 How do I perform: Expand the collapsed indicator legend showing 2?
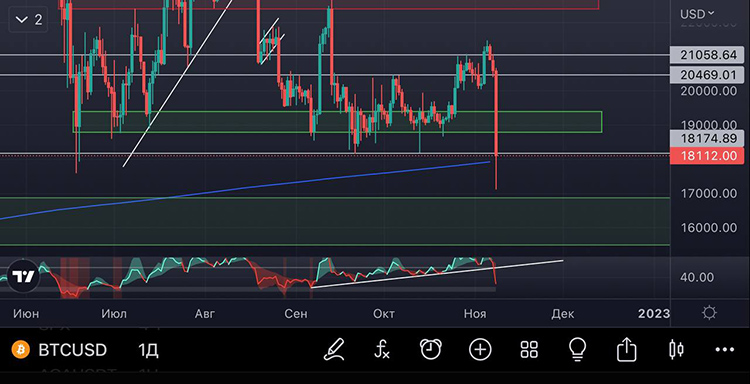click(28, 20)
